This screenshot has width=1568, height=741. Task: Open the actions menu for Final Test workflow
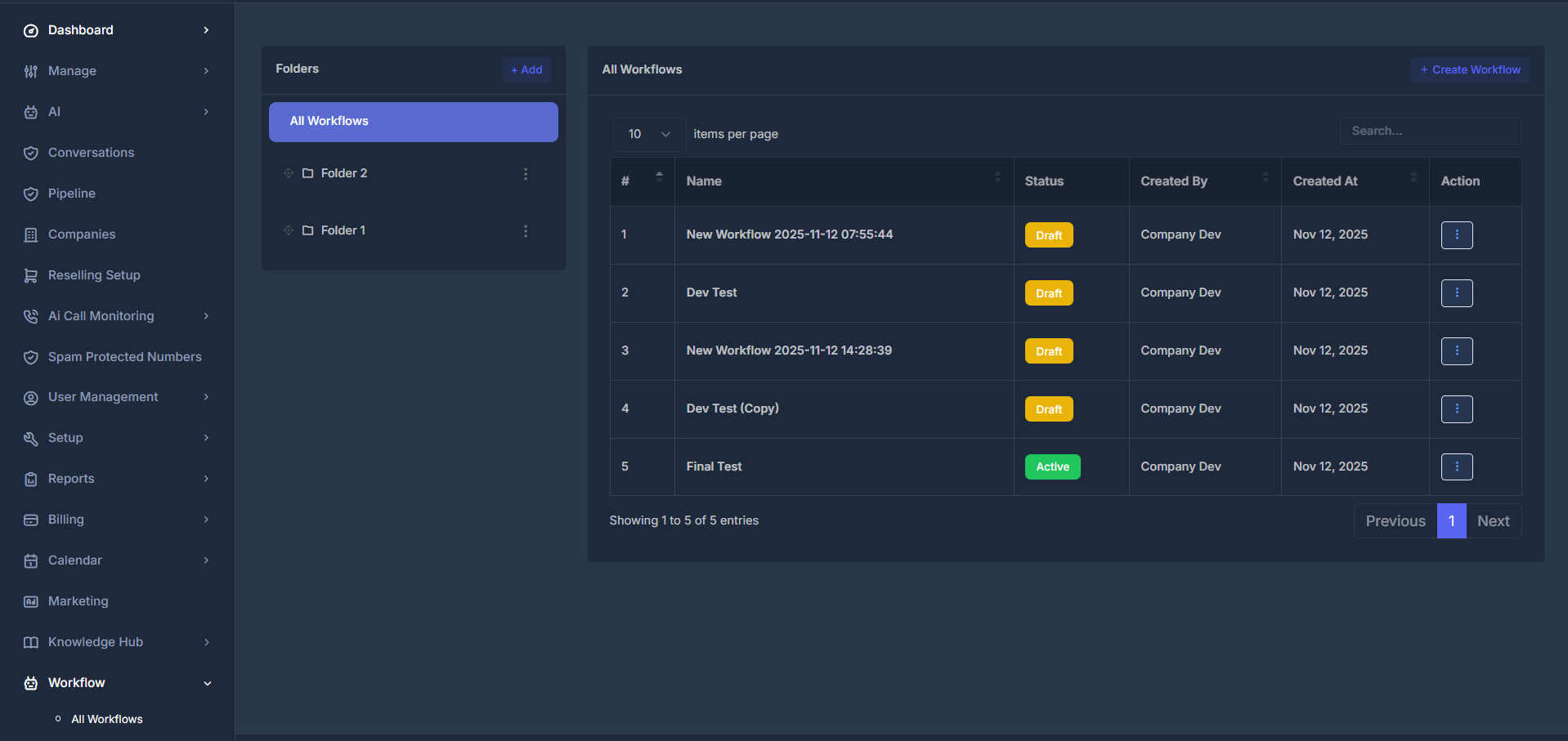pyautogui.click(x=1456, y=466)
